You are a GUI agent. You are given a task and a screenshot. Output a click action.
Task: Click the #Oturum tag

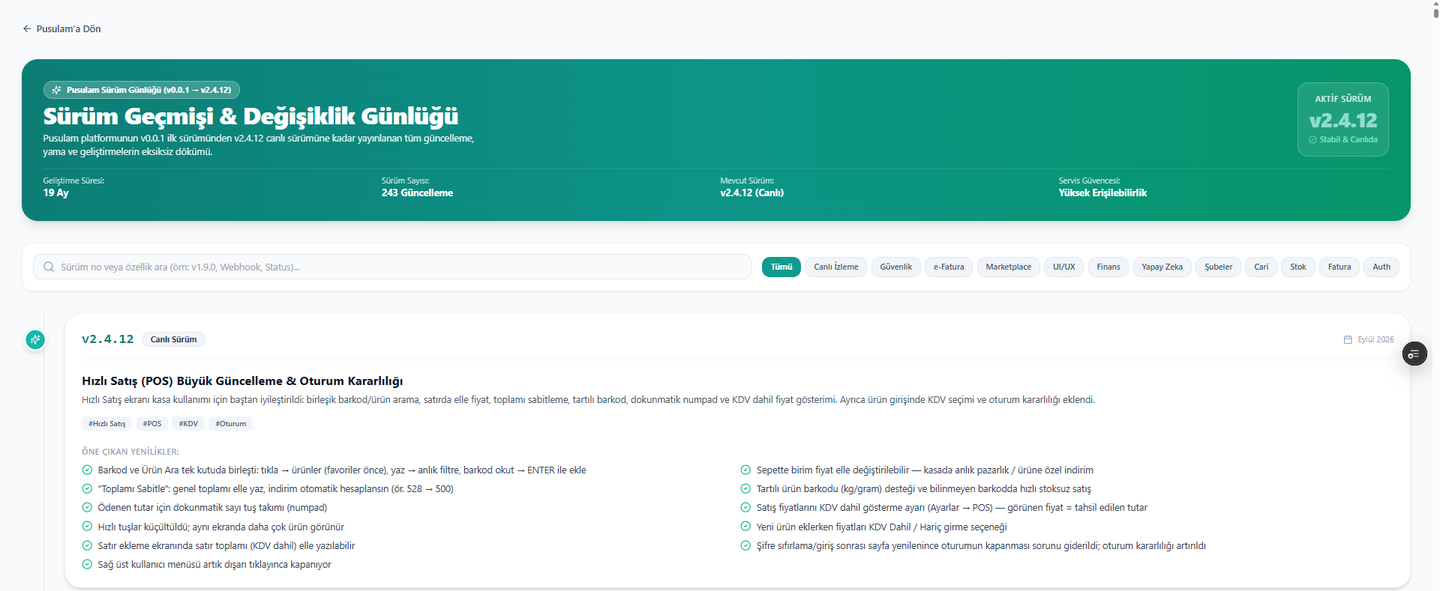click(231, 424)
